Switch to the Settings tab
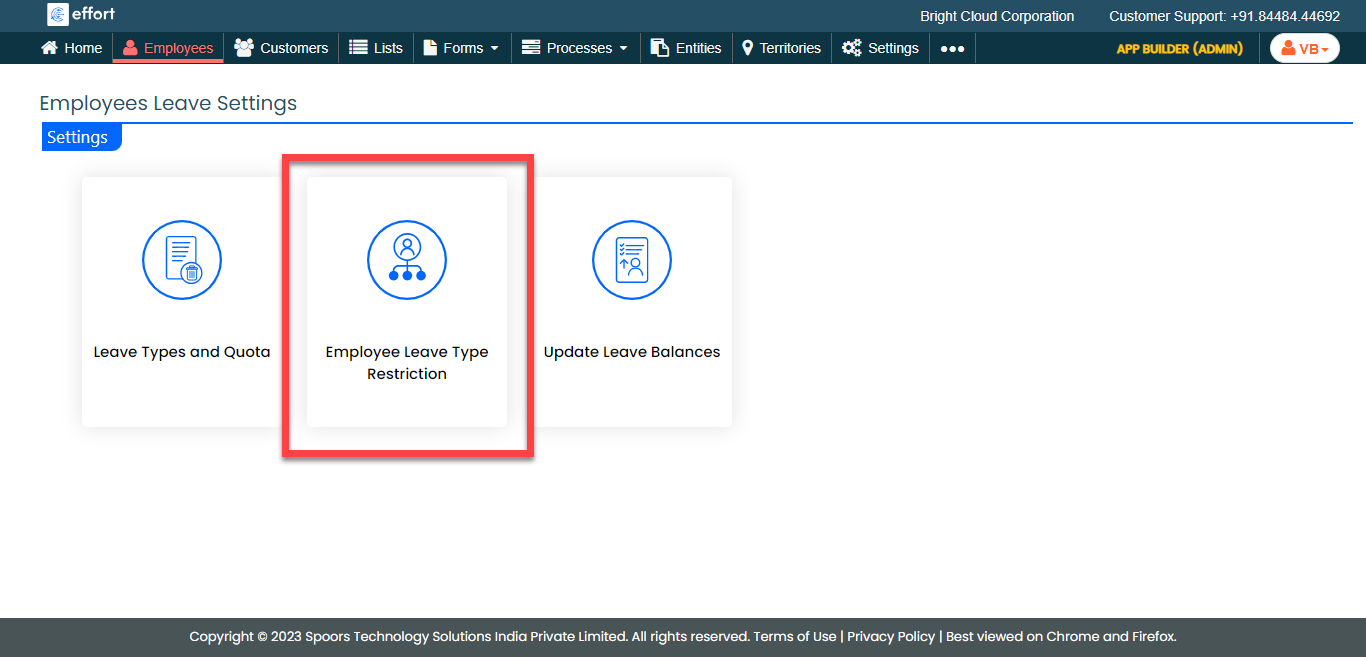This screenshot has height=657, width=1366. click(x=78, y=137)
